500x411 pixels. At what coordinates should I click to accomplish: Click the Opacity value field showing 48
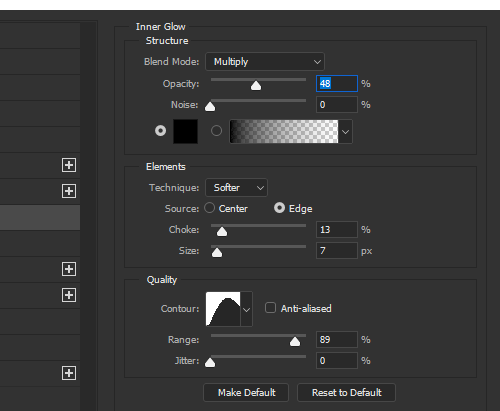click(337, 83)
